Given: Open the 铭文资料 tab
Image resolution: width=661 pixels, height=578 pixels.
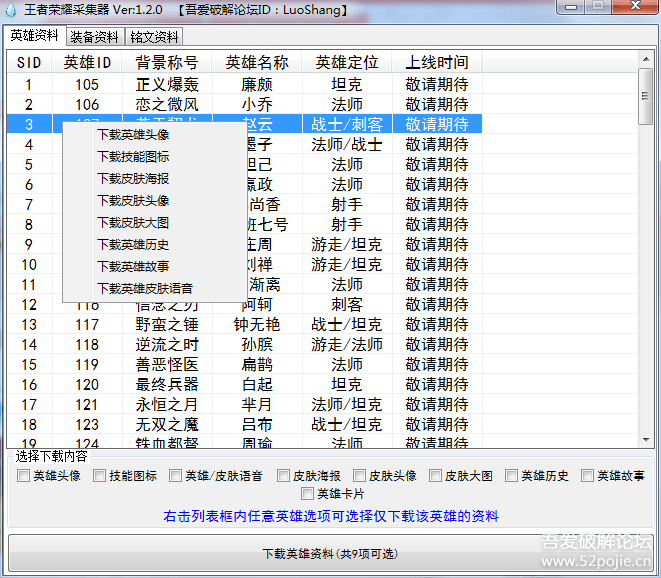Looking at the screenshot, I should [154, 37].
